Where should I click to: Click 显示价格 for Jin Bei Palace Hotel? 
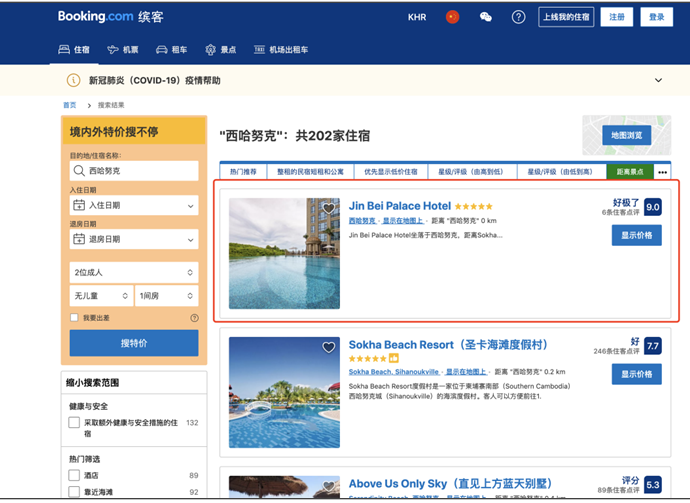pyautogui.click(x=636, y=236)
